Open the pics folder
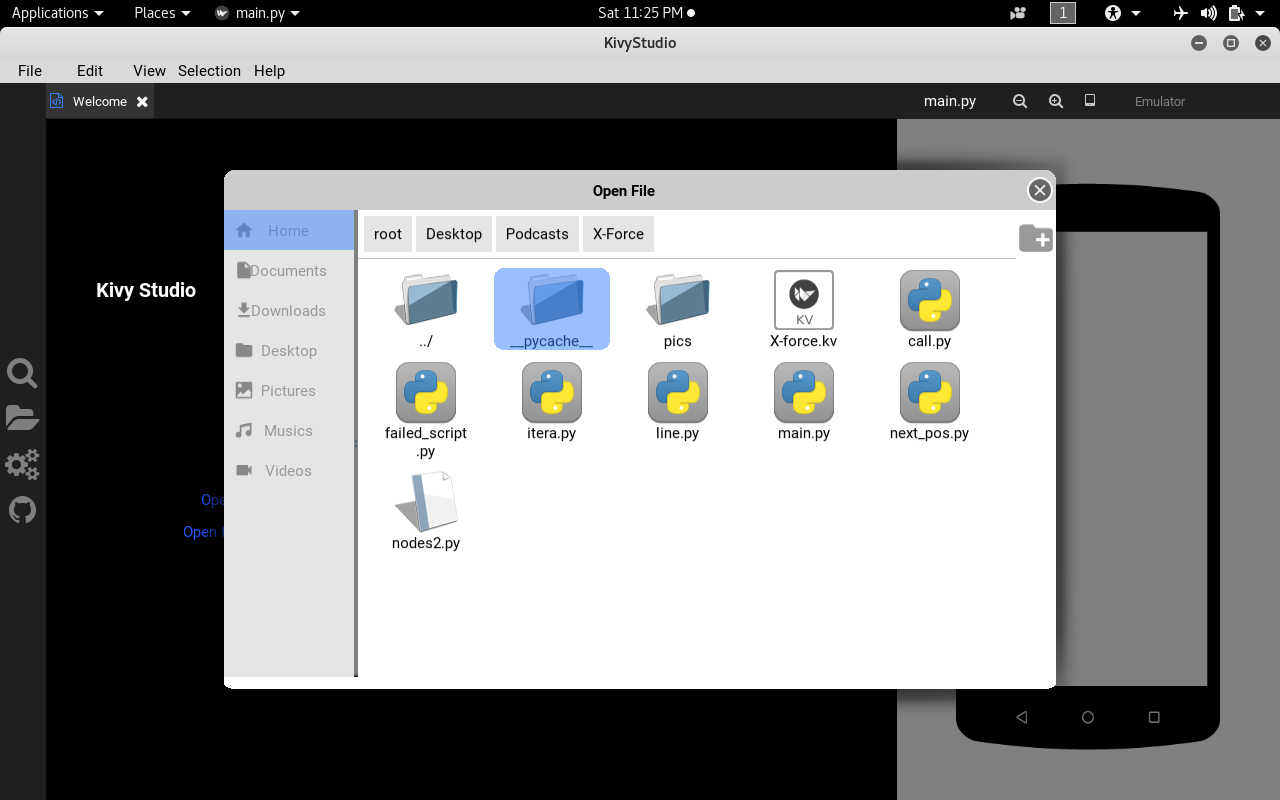The height and width of the screenshot is (800, 1280). click(678, 309)
